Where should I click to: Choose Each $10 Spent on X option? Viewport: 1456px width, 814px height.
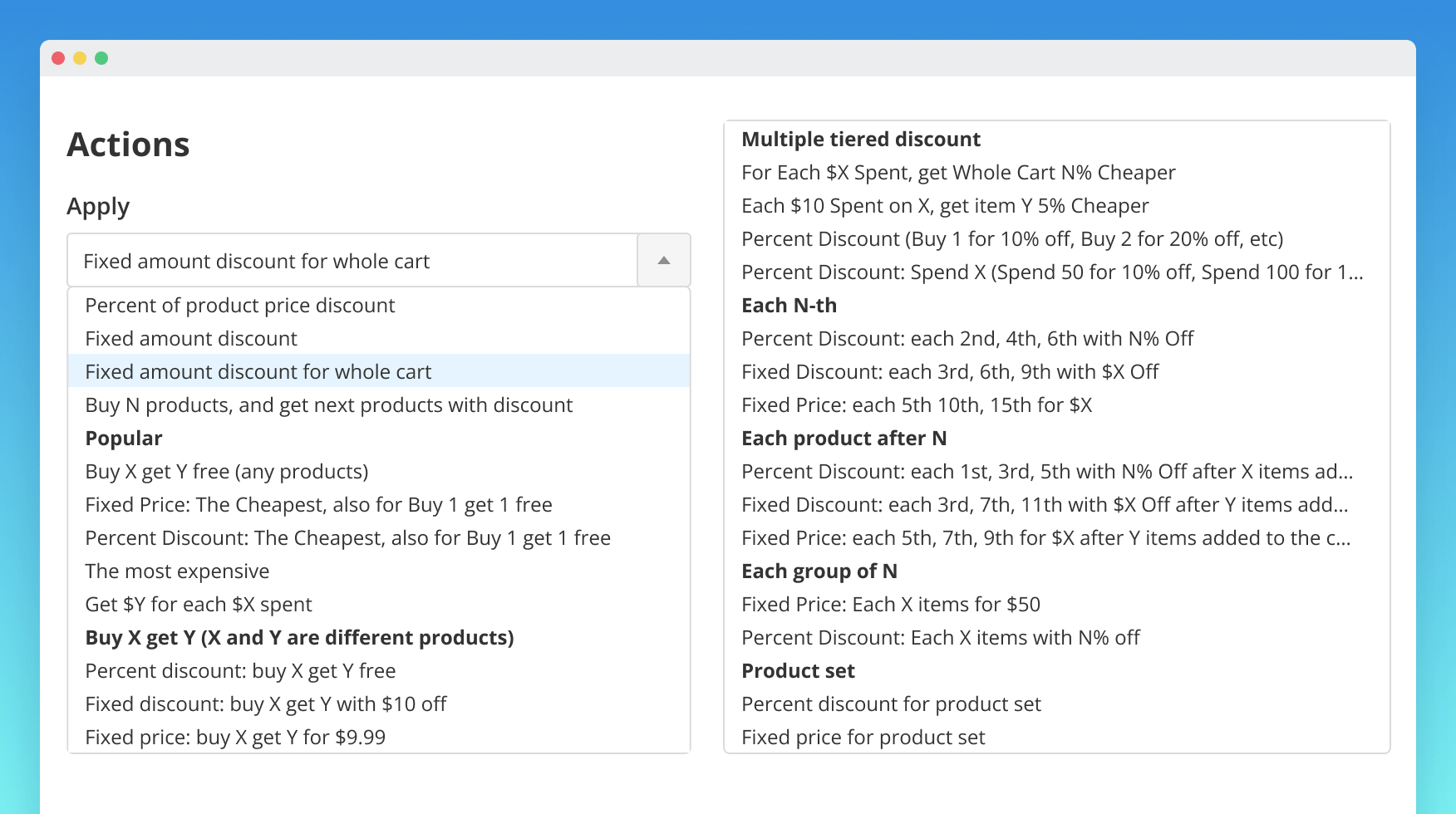point(945,206)
